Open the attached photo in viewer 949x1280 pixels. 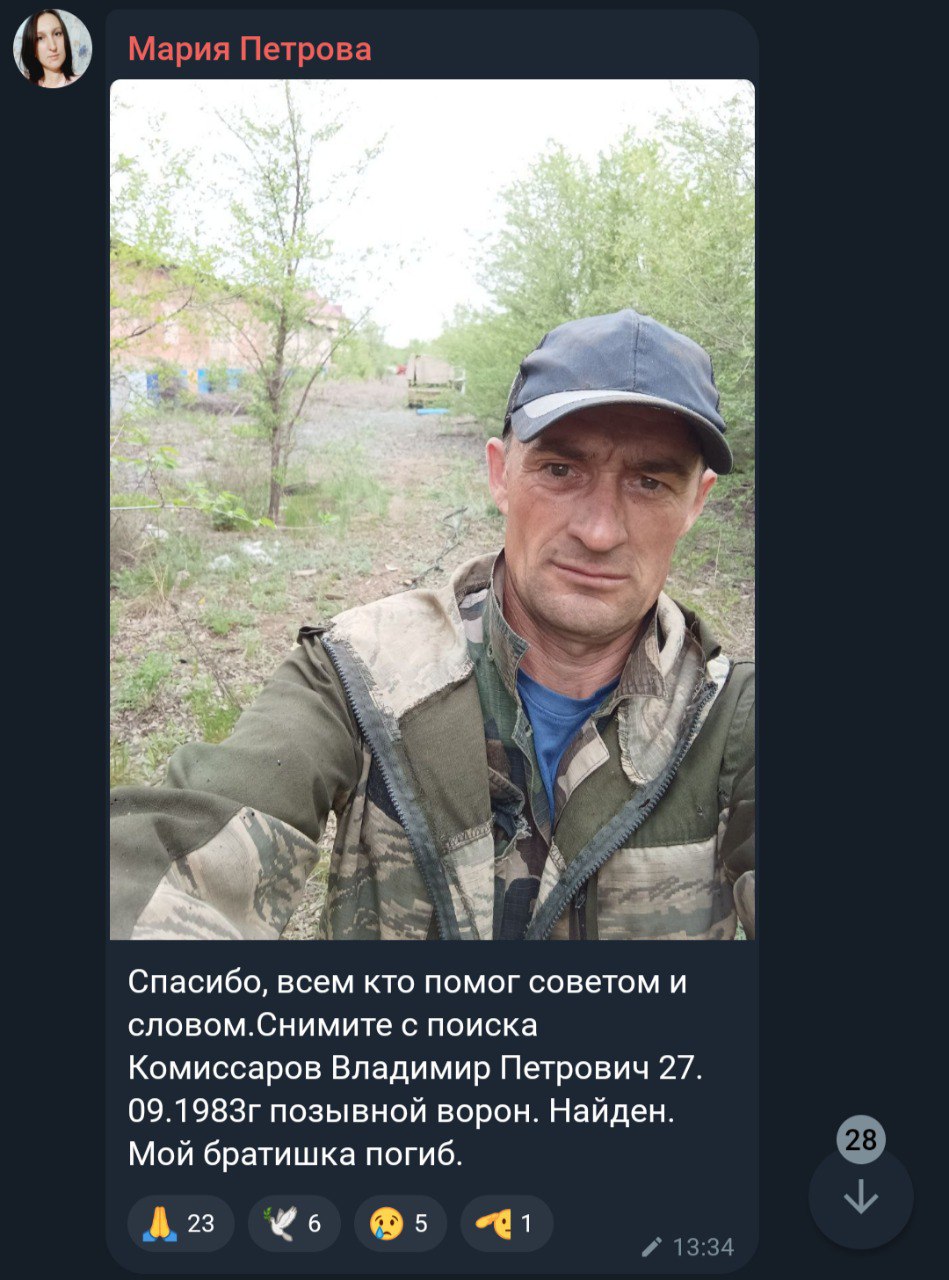pos(432,509)
